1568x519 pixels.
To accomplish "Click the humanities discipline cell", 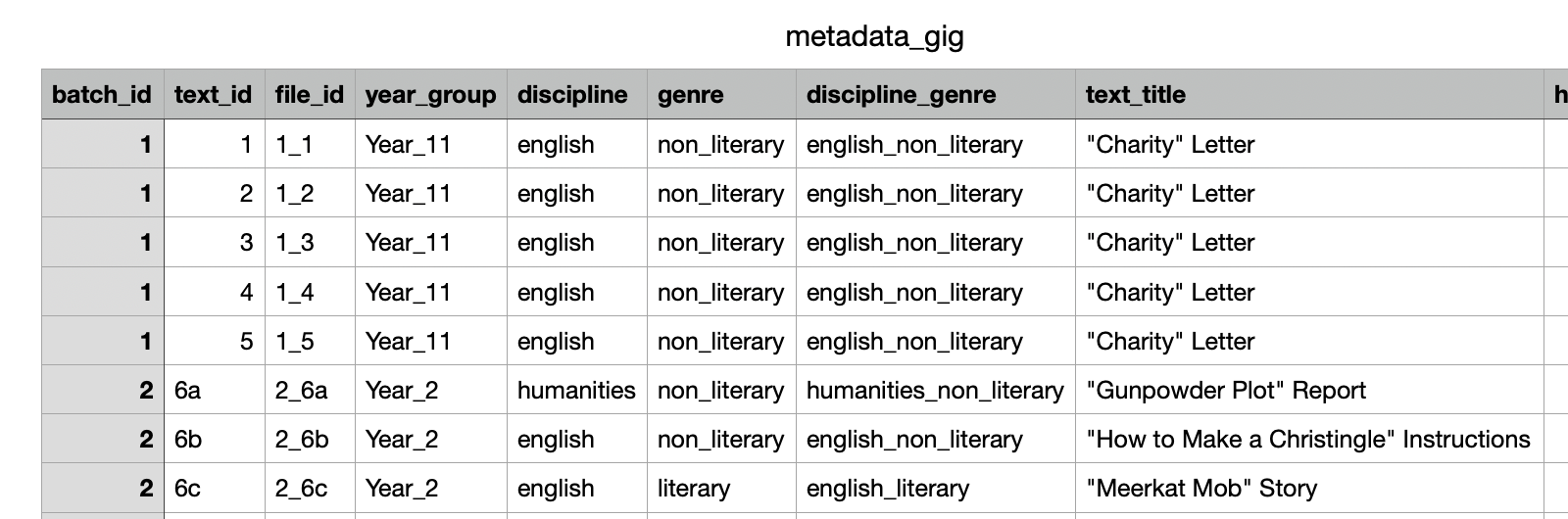I will point(576,391).
